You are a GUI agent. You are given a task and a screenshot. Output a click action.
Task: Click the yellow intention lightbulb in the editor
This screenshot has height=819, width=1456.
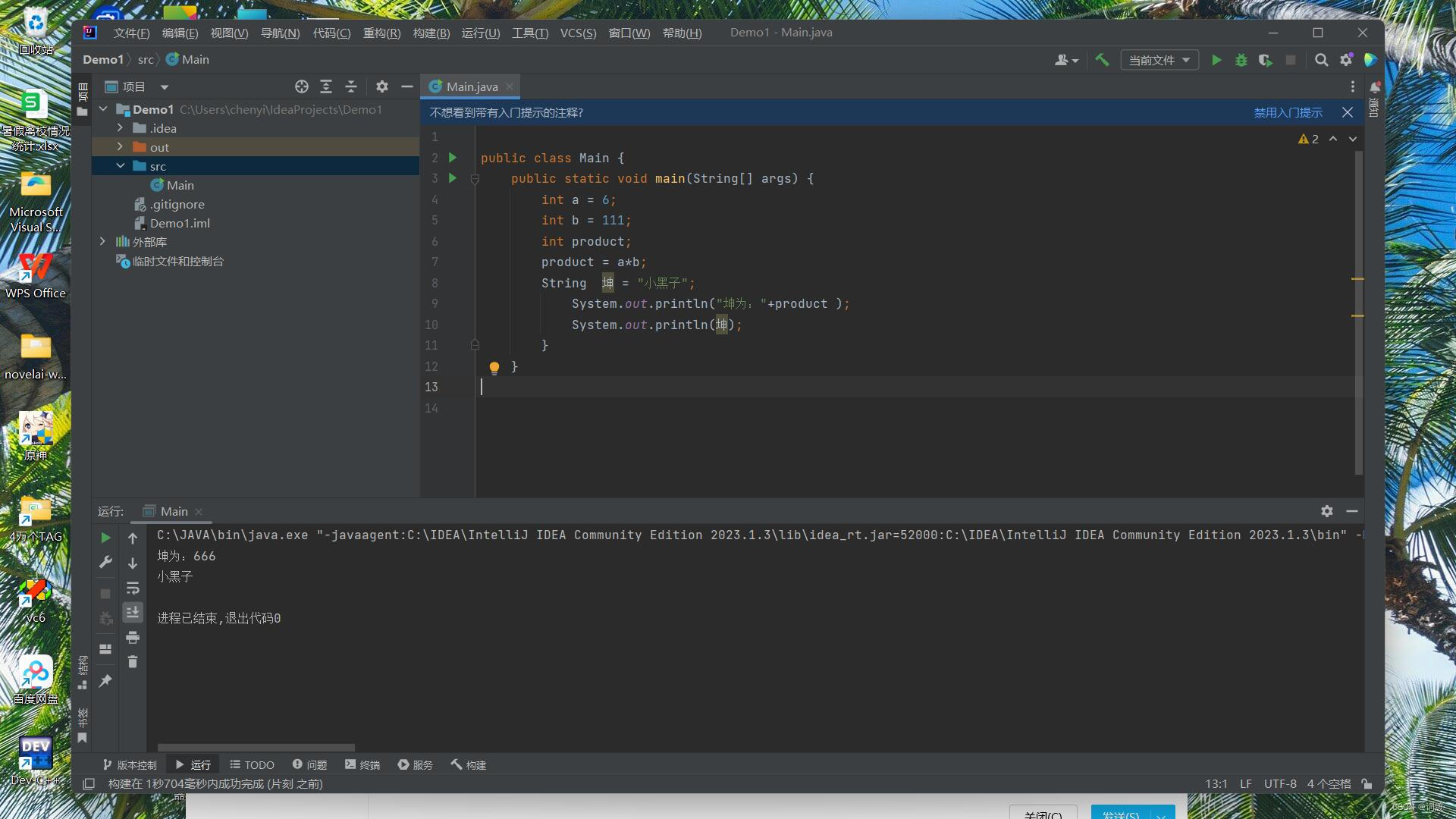pyautogui.click(x=494, y=368)
